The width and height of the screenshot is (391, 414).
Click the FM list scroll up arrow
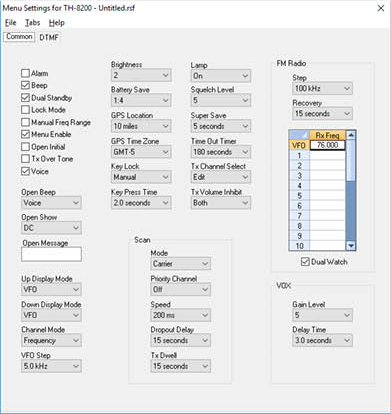(x=351, y=135)
